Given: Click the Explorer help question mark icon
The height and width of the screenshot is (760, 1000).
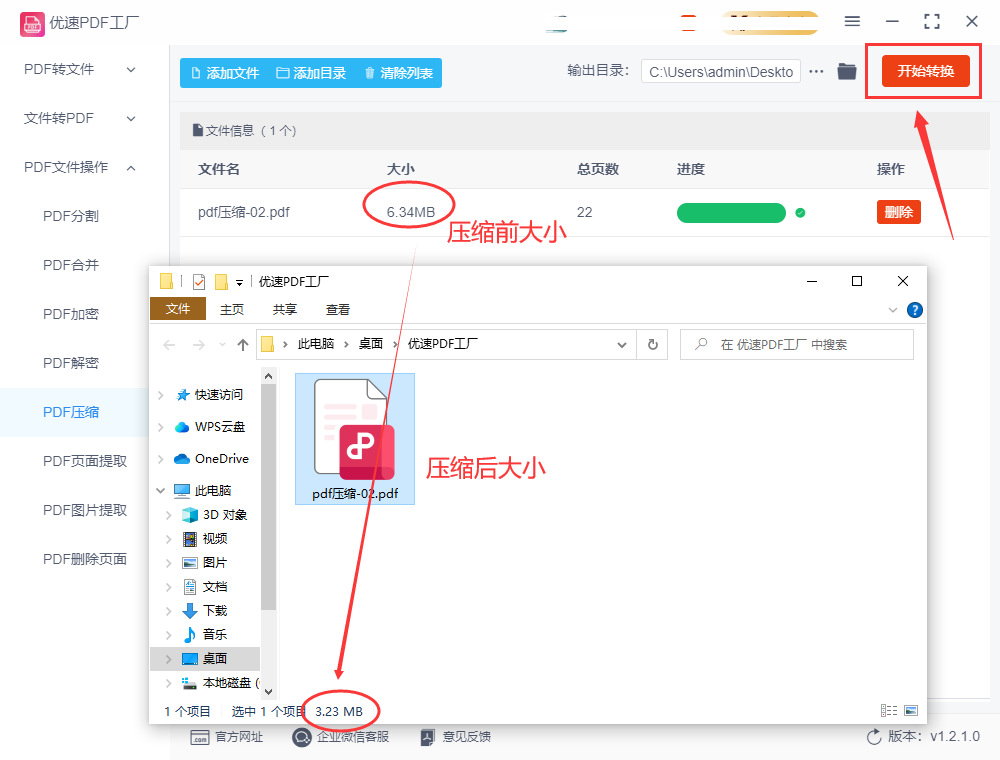Looking at the screenshot, I should pyautogui.click(x=915, y=310).
